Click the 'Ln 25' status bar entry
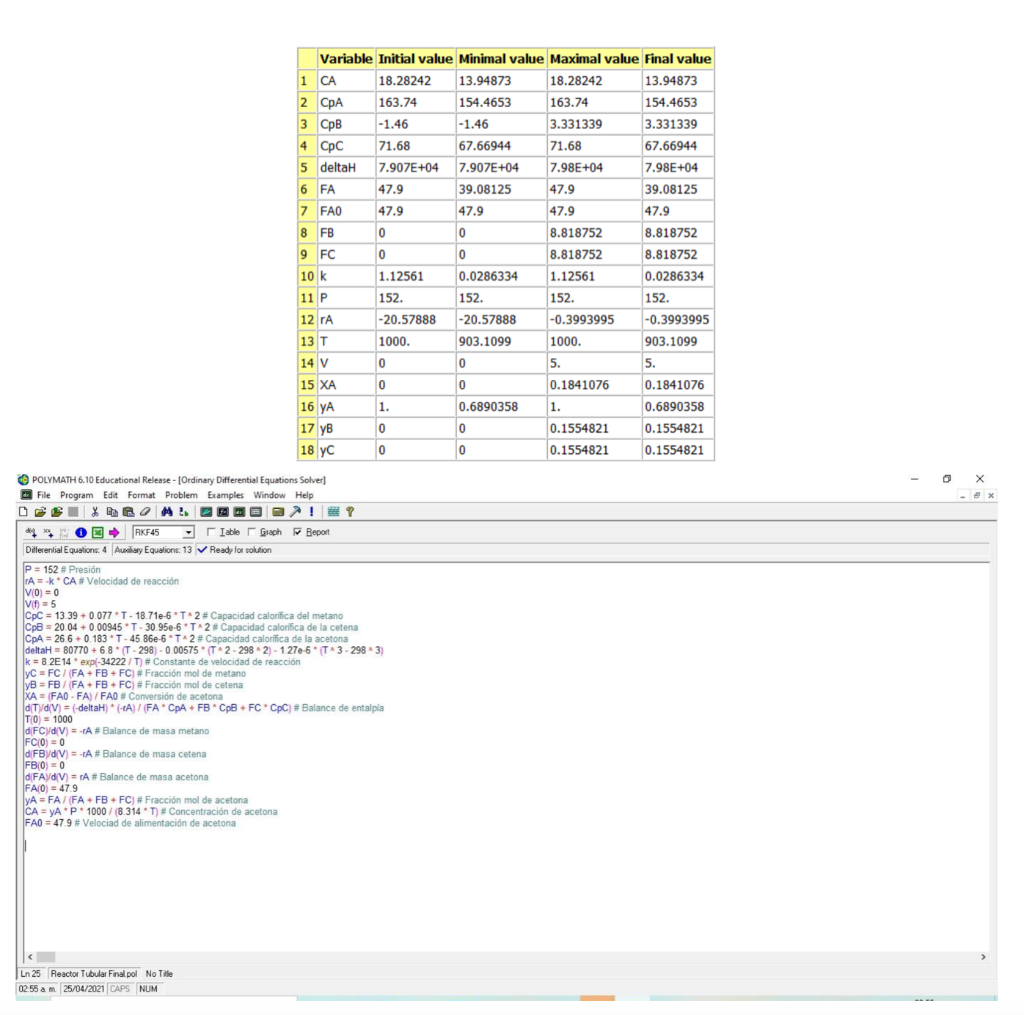The height and width of the screenshot is (1015, 1024). point(31,974)
